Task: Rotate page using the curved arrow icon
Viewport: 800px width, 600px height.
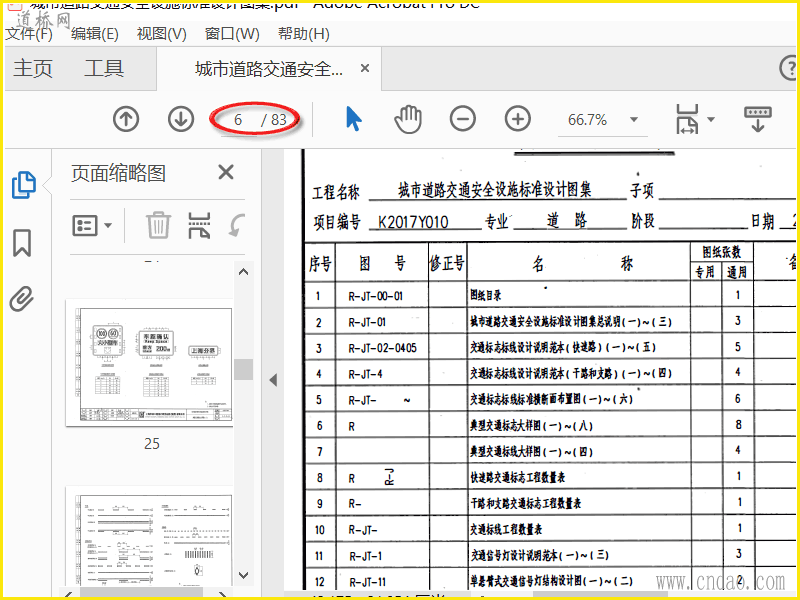Action: point(236,225)
